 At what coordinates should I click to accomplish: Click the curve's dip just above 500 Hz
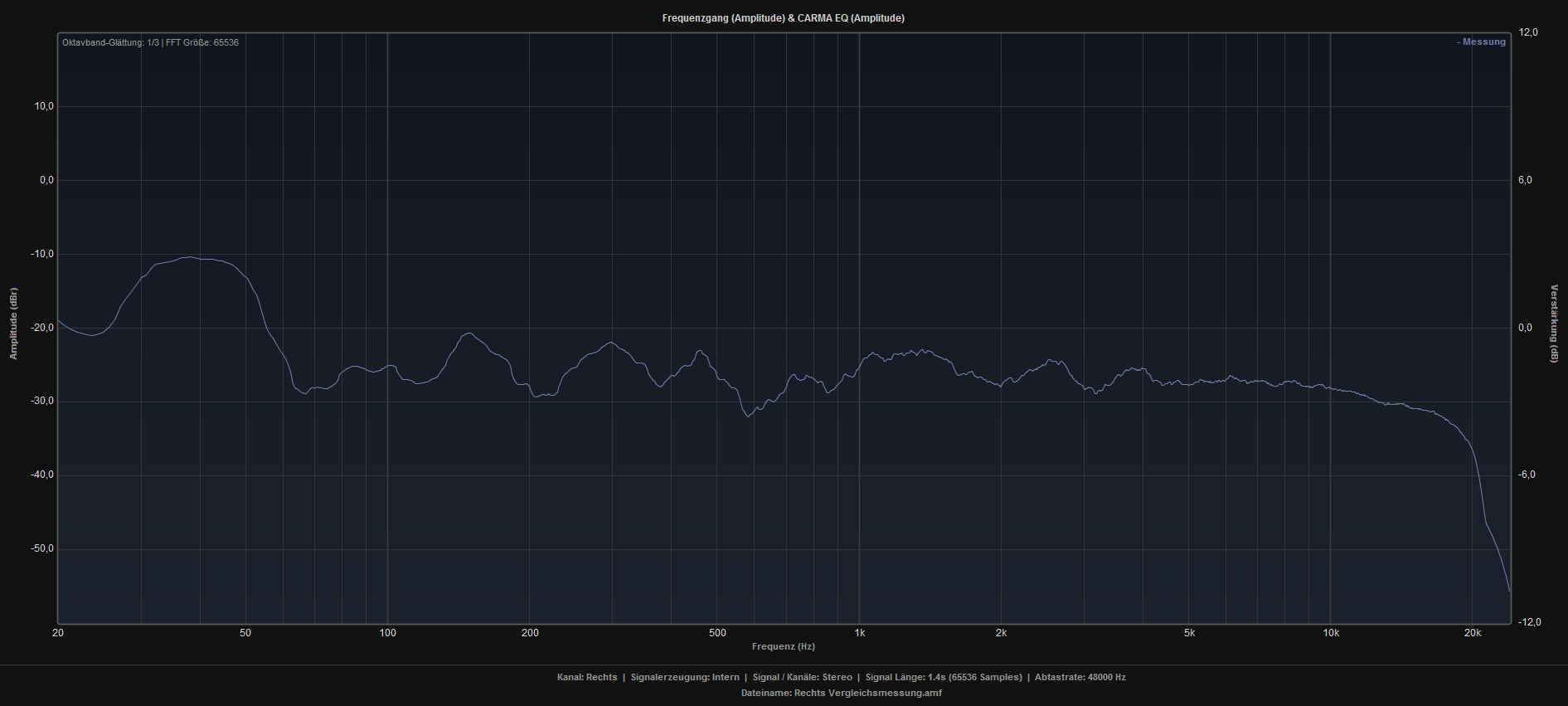748,416
